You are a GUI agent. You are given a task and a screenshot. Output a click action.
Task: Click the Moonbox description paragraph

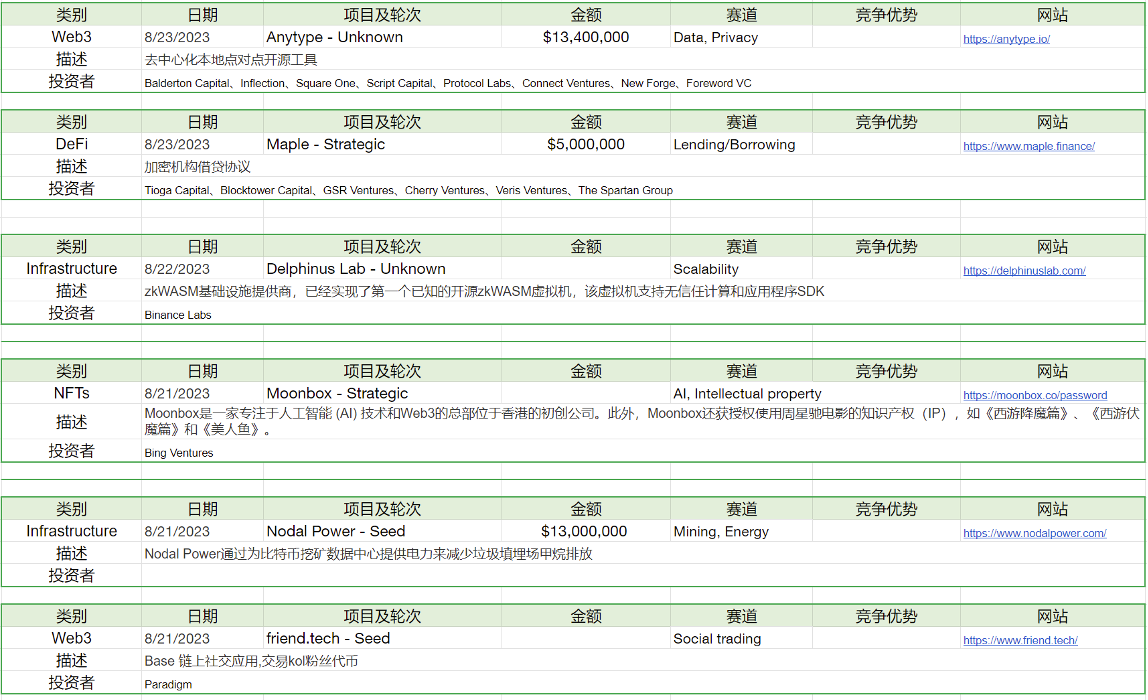tap(643, 421)
